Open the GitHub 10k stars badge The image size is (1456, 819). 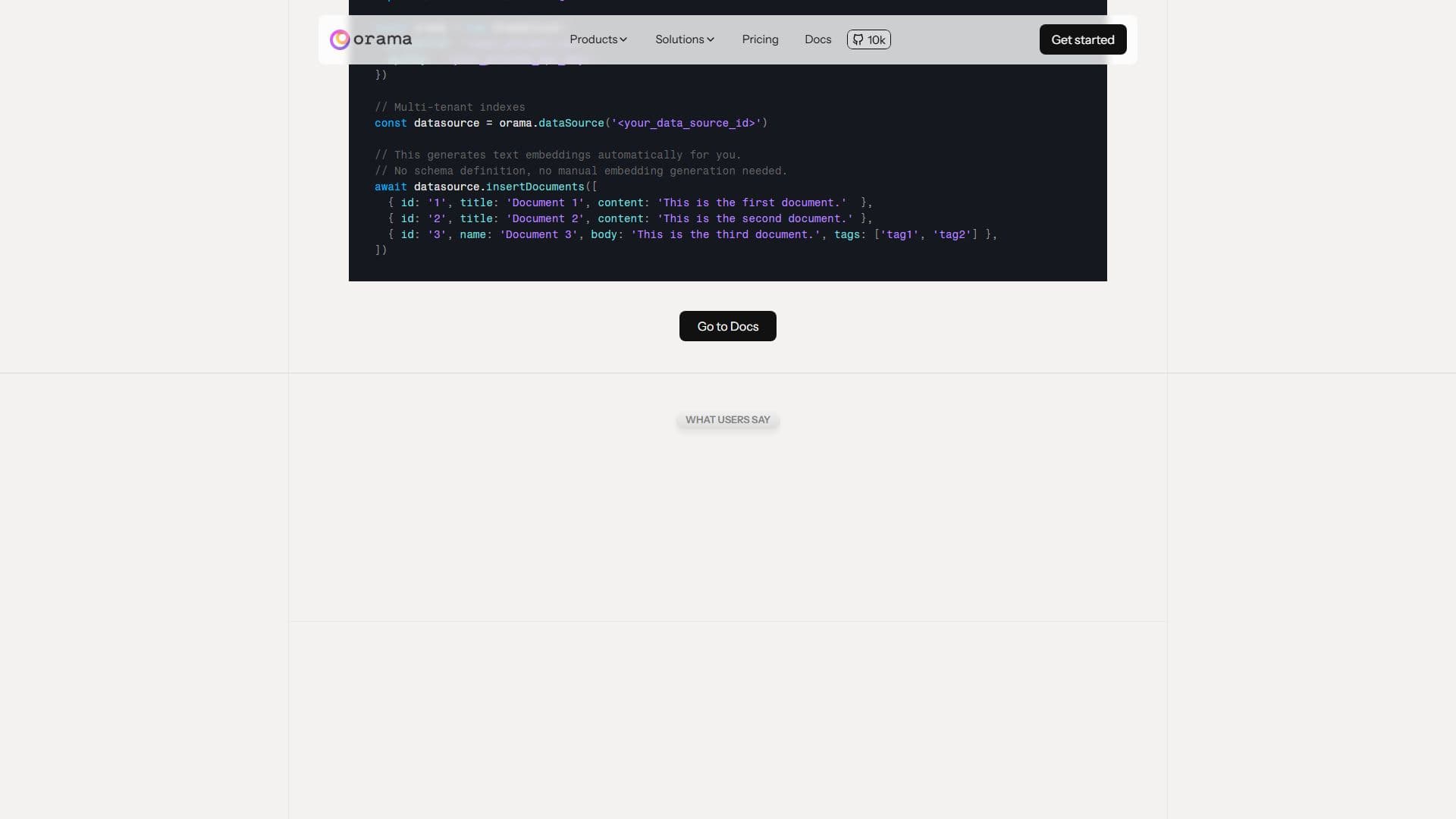click(x=869, y=39)
